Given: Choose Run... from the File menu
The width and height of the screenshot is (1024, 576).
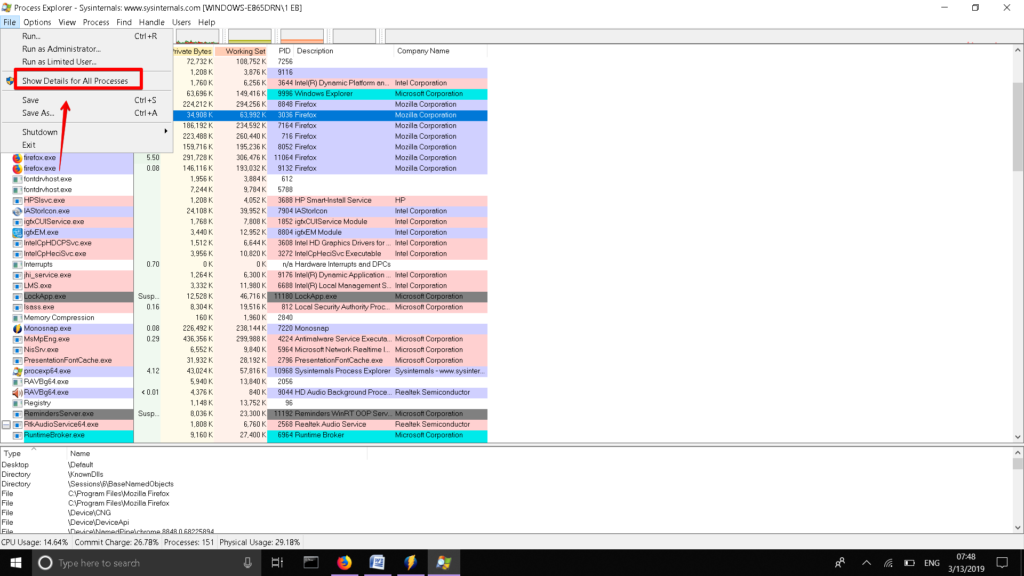Looking at the screenshot, I should tap(87, 37).
